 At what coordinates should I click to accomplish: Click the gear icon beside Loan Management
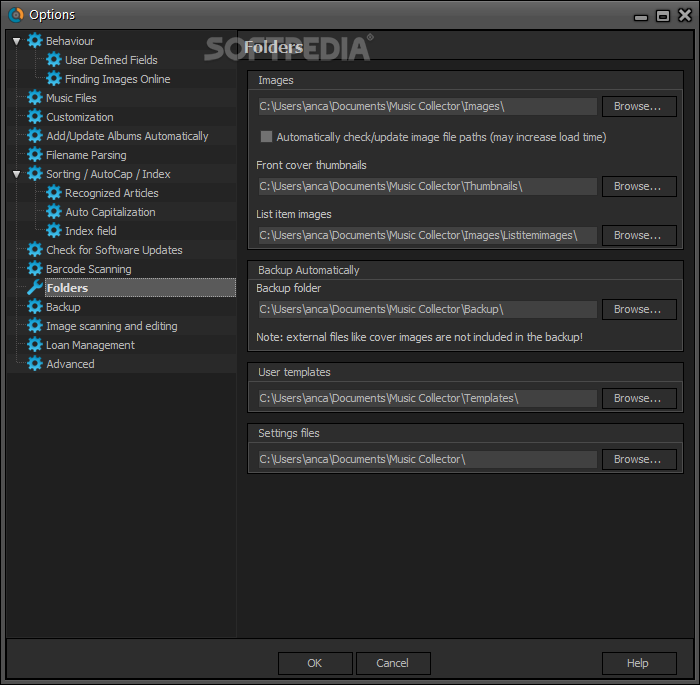(x=35, y=345)
